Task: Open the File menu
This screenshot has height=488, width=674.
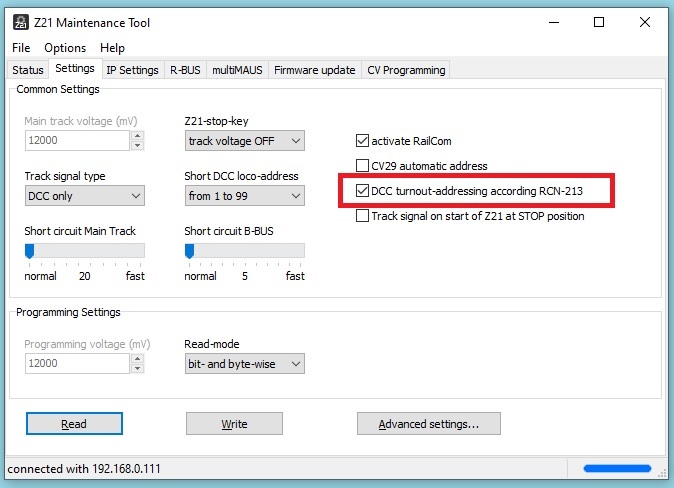Action: click(21, 48)
